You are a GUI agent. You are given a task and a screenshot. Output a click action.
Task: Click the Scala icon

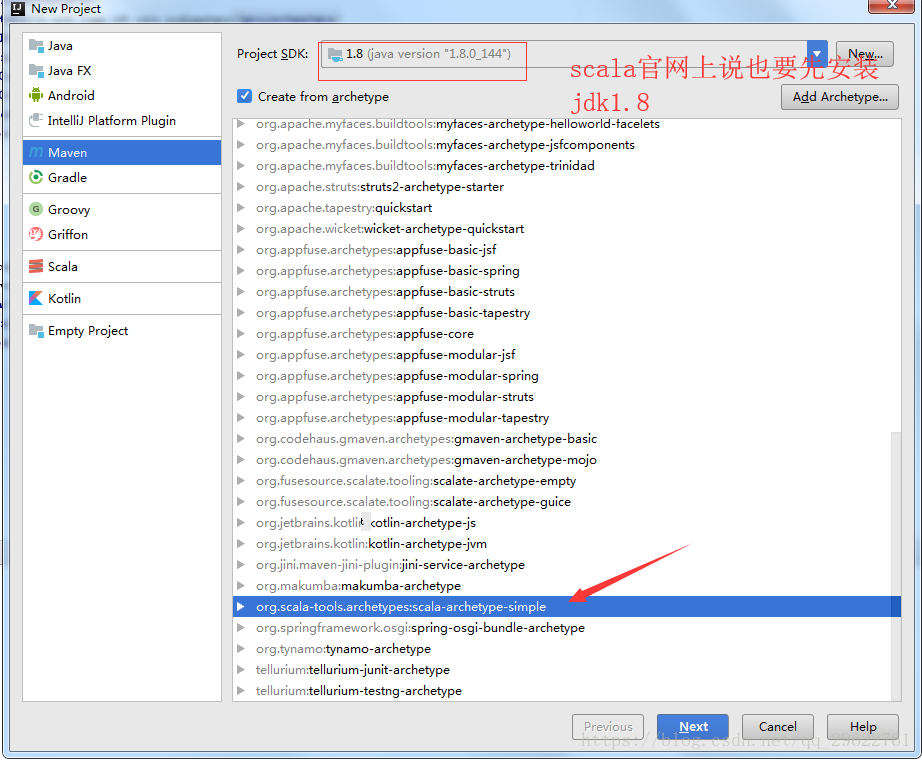coord(36,266)
